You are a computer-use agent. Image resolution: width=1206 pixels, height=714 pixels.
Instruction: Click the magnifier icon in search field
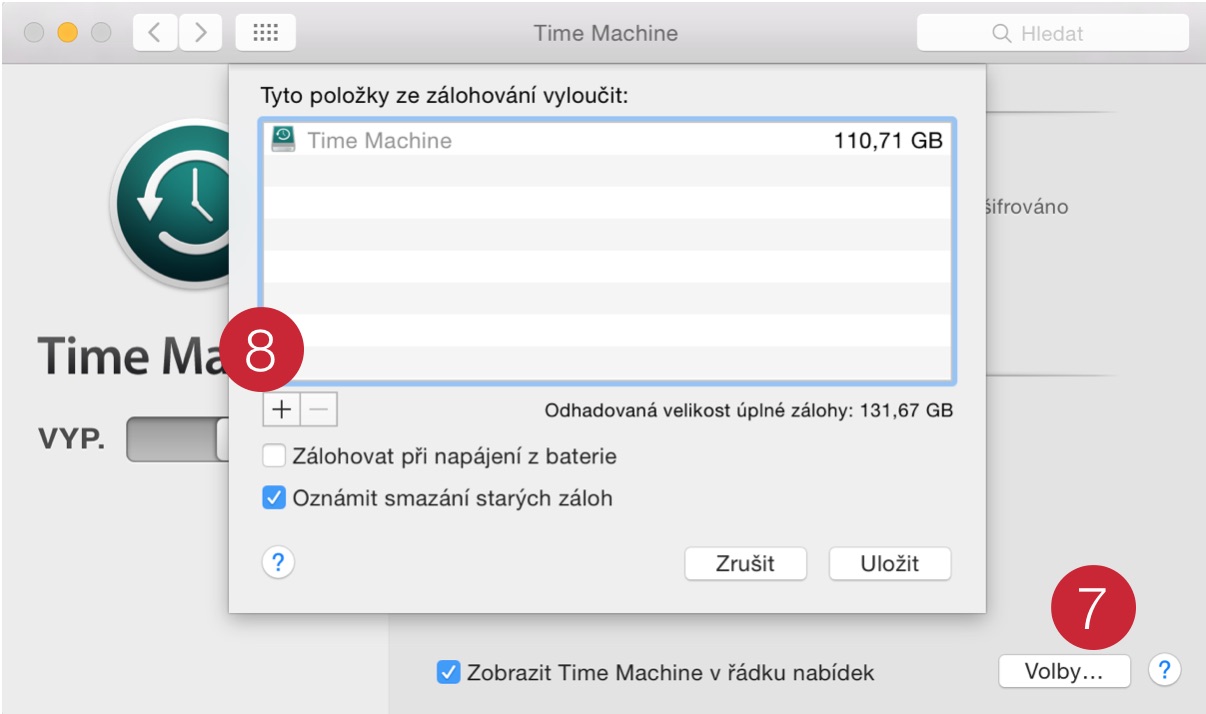click(1001, 34)
